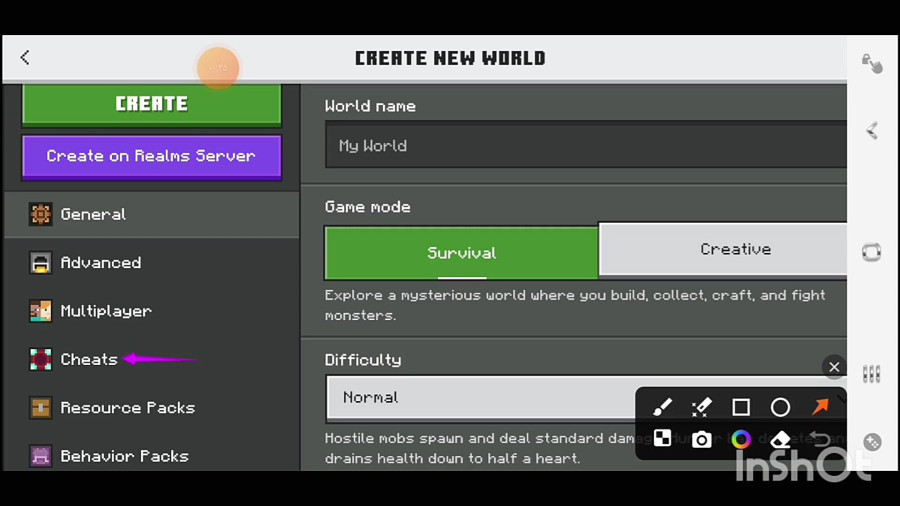This screenshot has width=900, height=506.
Task: Click the CREATE NEW WORLD title
Action: 450,58
